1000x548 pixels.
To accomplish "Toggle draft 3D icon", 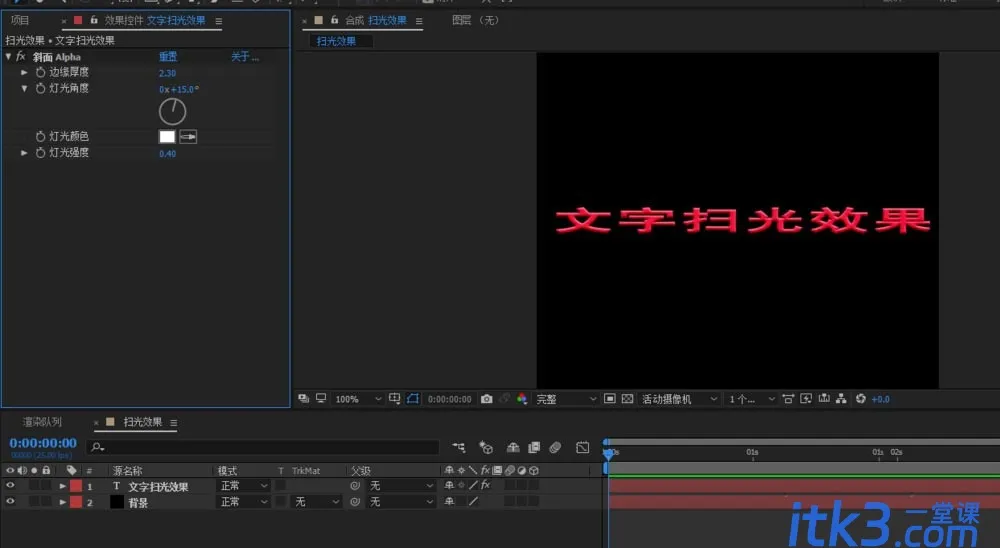I will coord(486,448).
